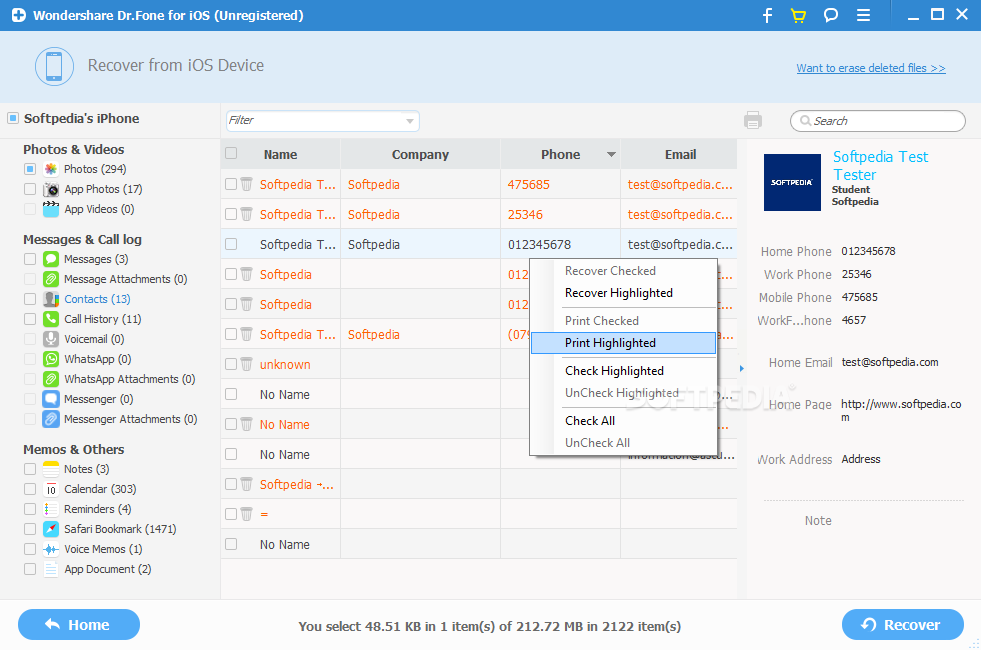Image resolution: width=981 pixels, height=650 pixels.
Task: Tick the select-all checkbox in table header
Action: point(231,153)
